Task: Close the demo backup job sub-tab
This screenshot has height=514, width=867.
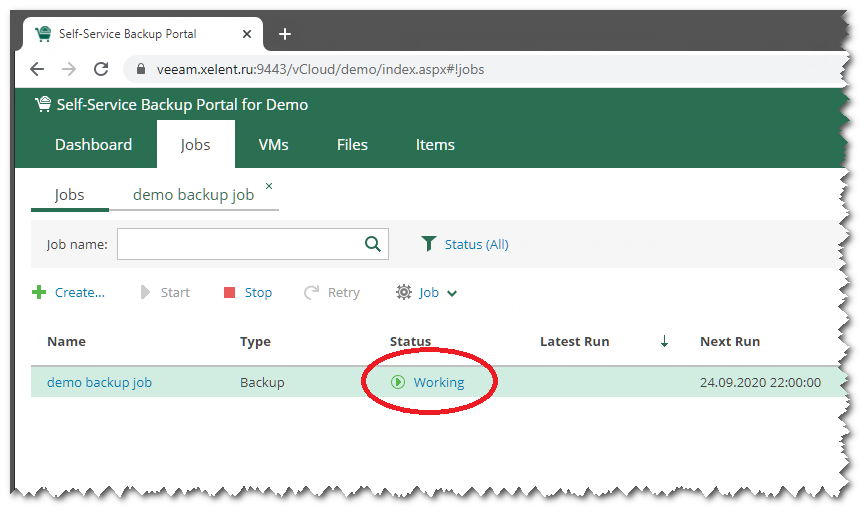Action: (x=269, y=186)
